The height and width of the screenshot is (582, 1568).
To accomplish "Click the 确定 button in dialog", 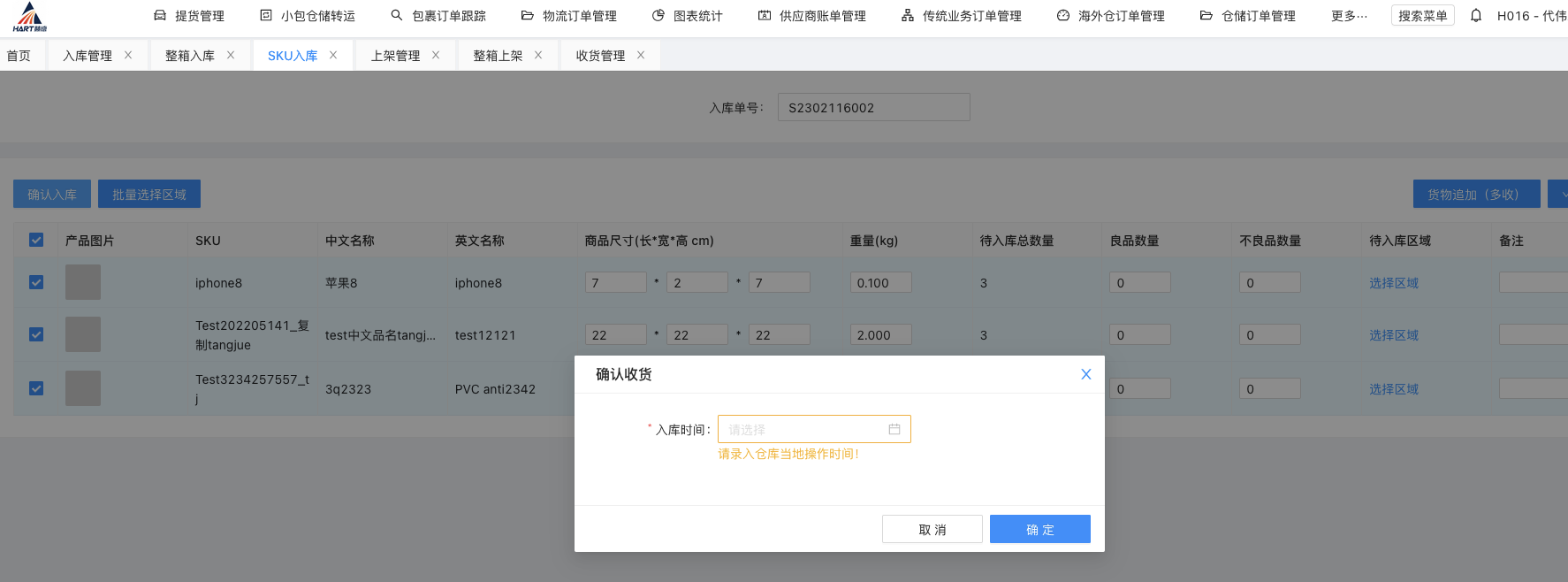I will (1039, 529).
